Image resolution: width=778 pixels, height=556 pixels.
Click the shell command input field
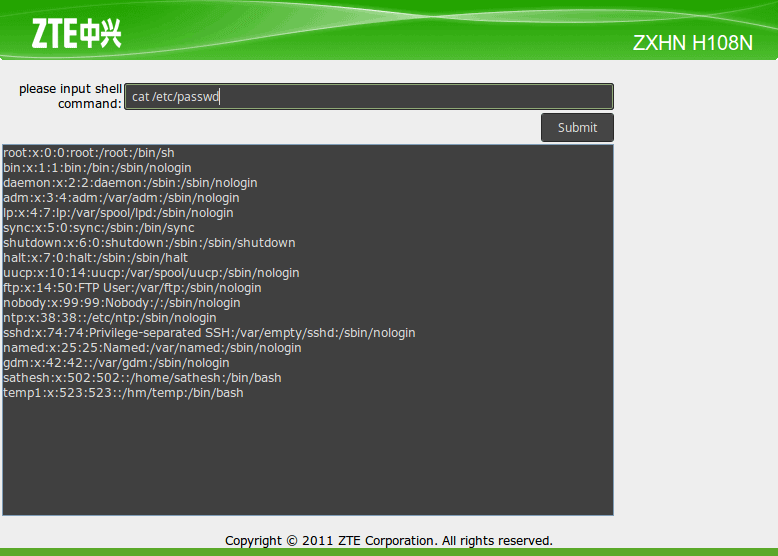[x=369, y=96]
